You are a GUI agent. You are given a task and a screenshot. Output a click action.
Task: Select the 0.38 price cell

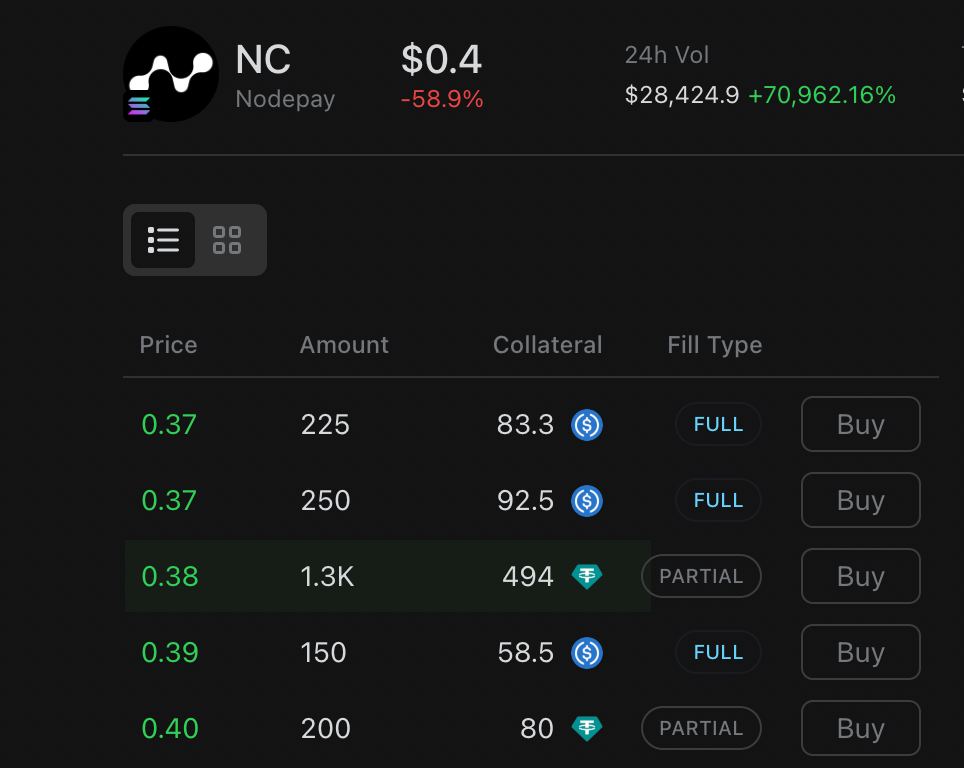click(x=170, y=576)
